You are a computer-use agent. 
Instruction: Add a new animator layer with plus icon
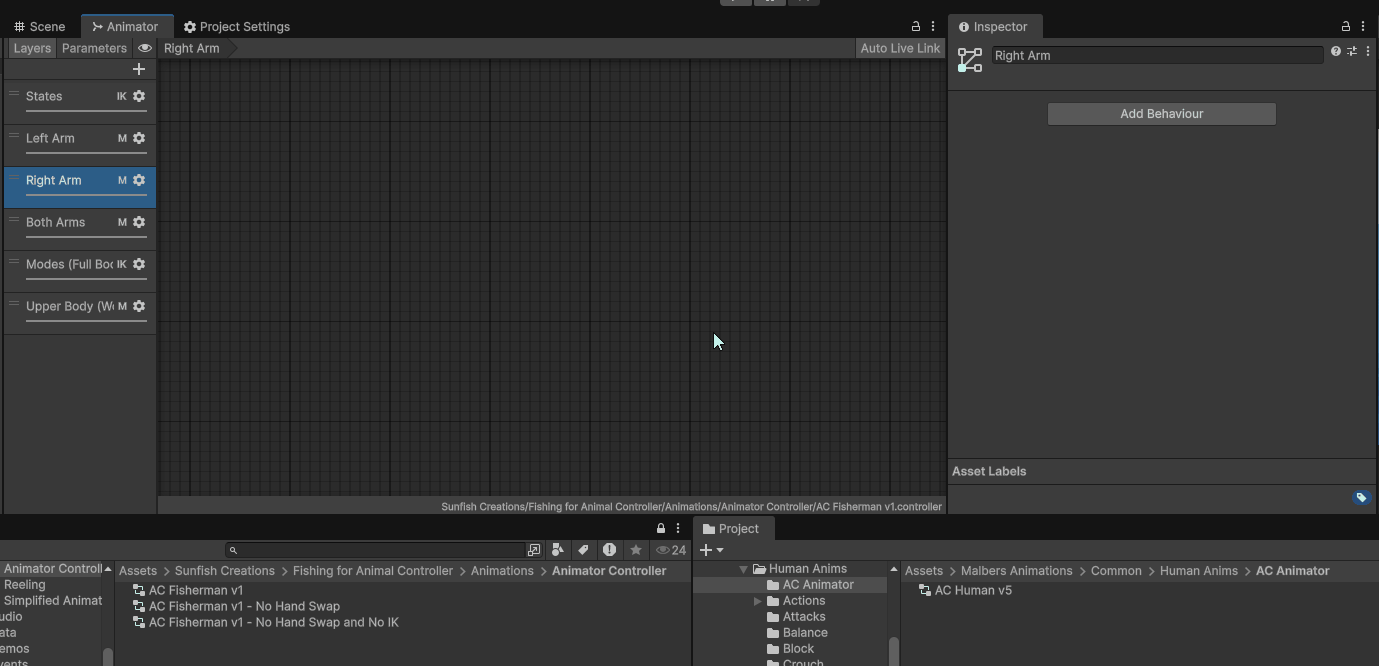click(x=139, y=69)
